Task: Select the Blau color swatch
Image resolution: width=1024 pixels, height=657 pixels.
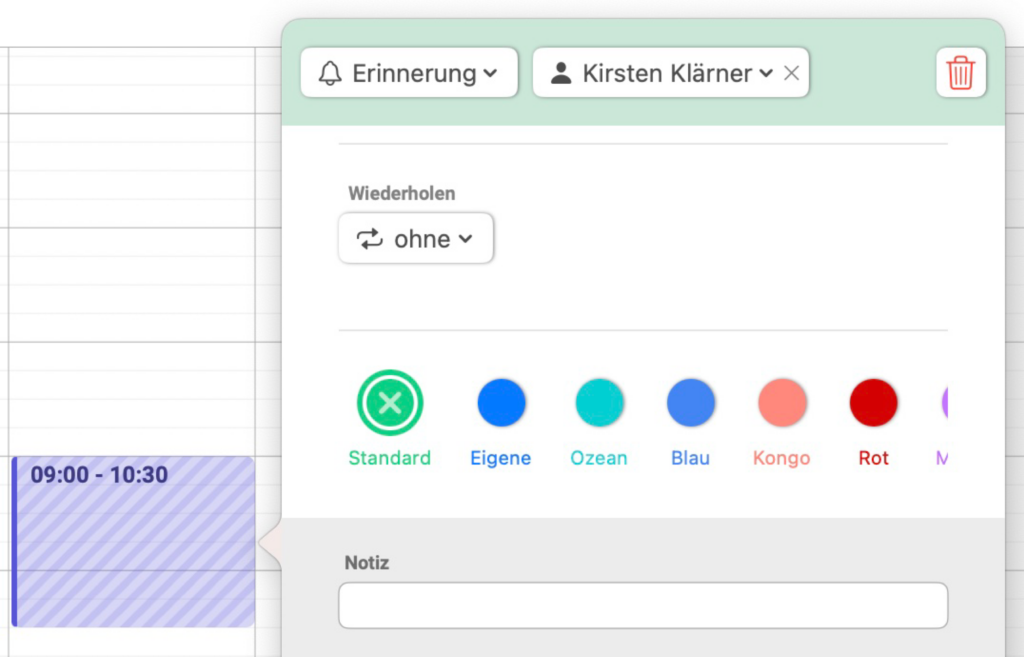Action: (x=690, y=402)
